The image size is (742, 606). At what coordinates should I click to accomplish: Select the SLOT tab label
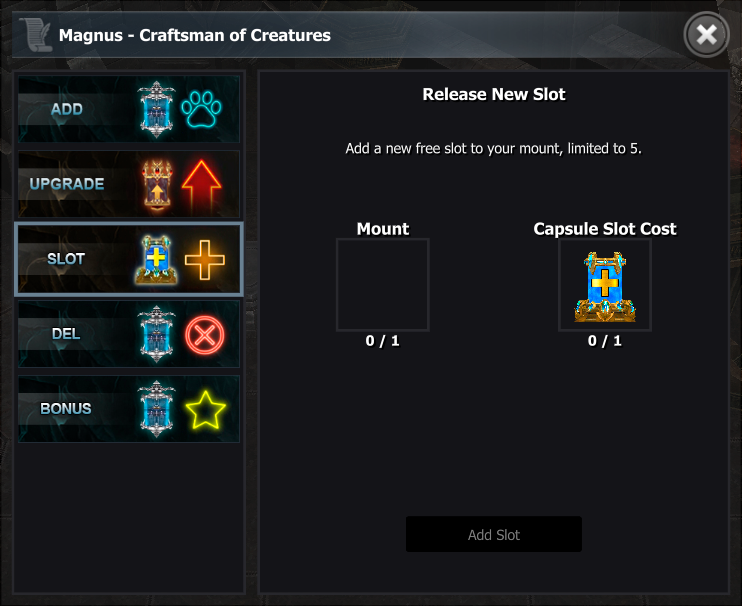coord(67,259)
